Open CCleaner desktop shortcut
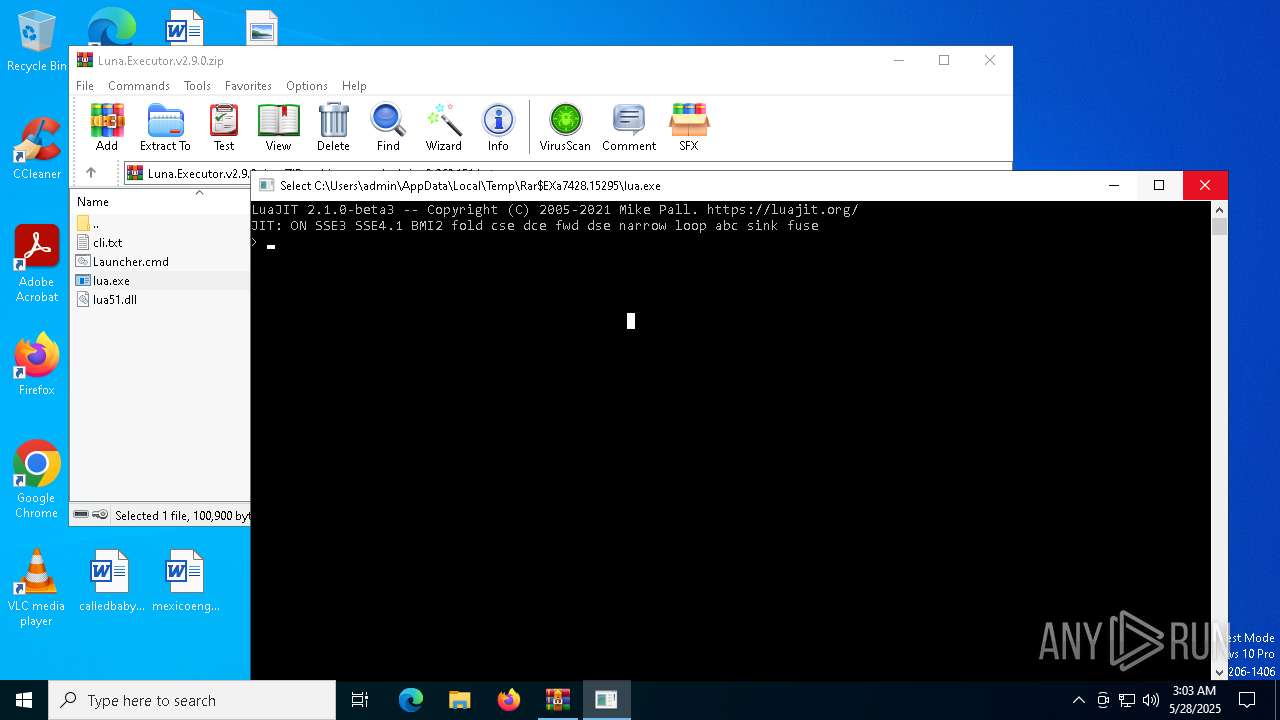 [x=36, y=149]
